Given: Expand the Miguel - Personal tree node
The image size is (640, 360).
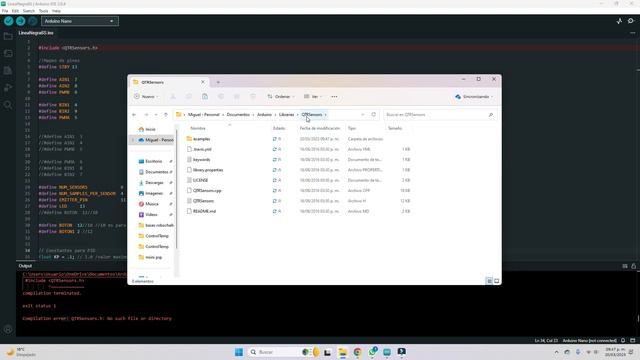Looking at the screenshot, I should [x=133, y=140].
